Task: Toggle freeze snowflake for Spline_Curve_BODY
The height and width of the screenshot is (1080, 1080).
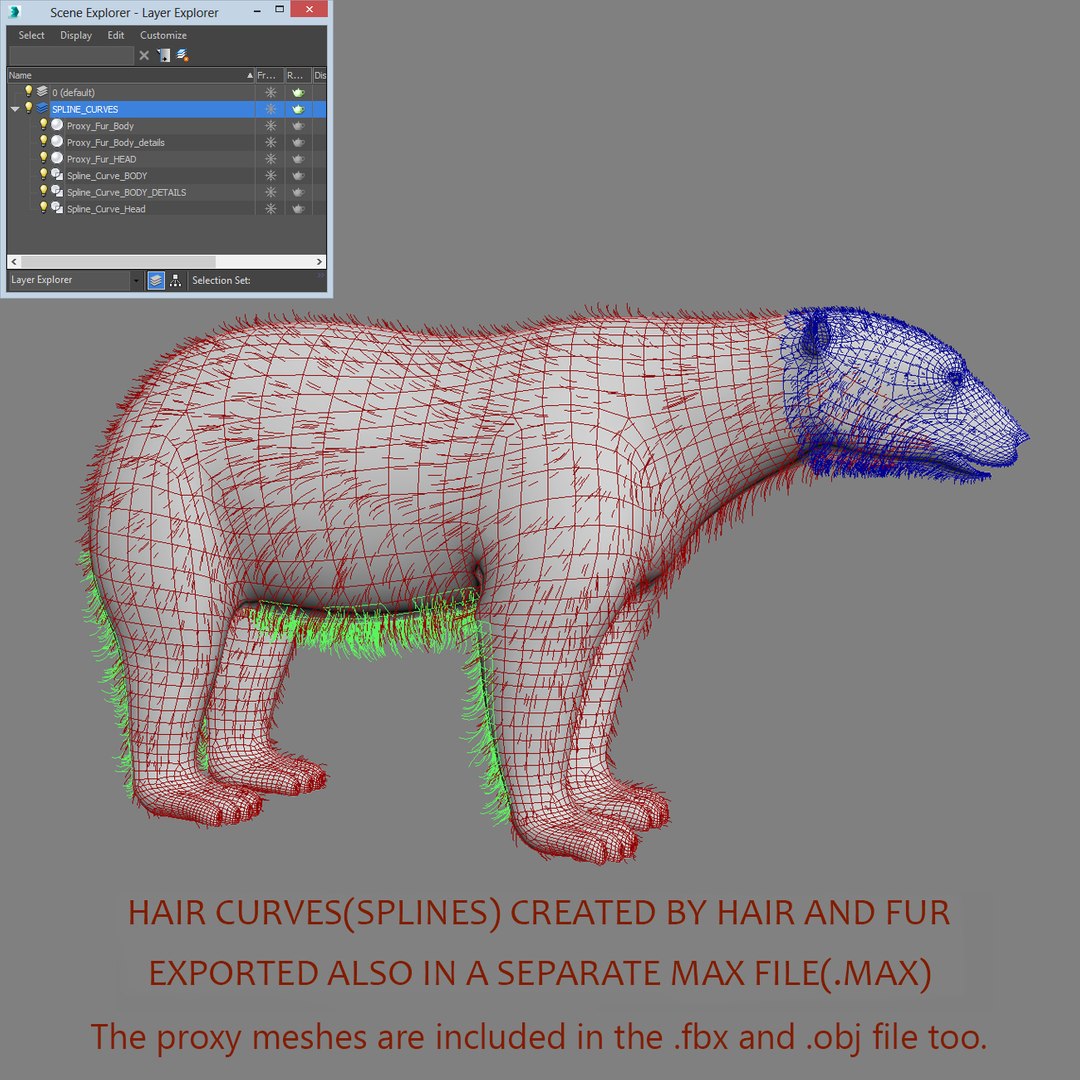Action: (x=271, y=175)
